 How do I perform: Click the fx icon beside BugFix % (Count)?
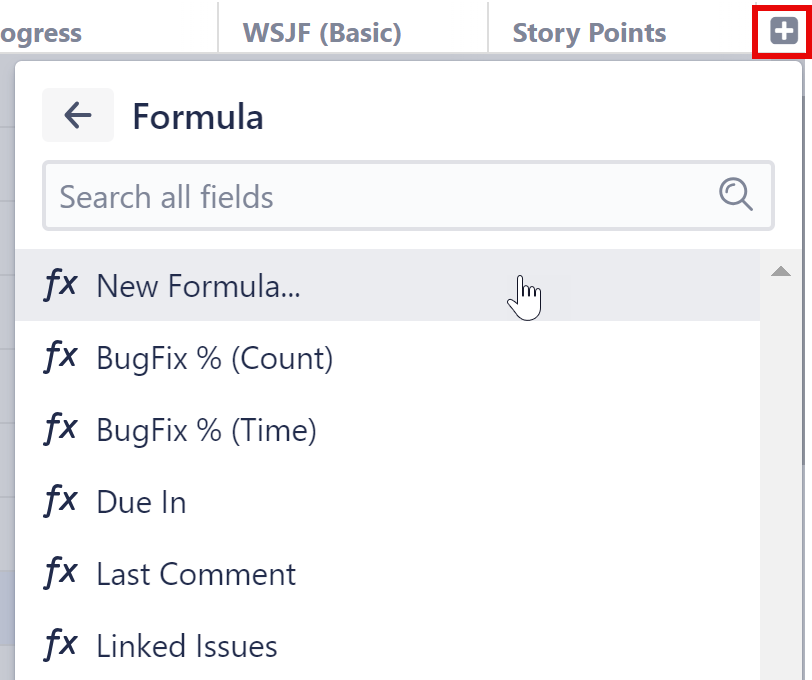click(61, 357)
